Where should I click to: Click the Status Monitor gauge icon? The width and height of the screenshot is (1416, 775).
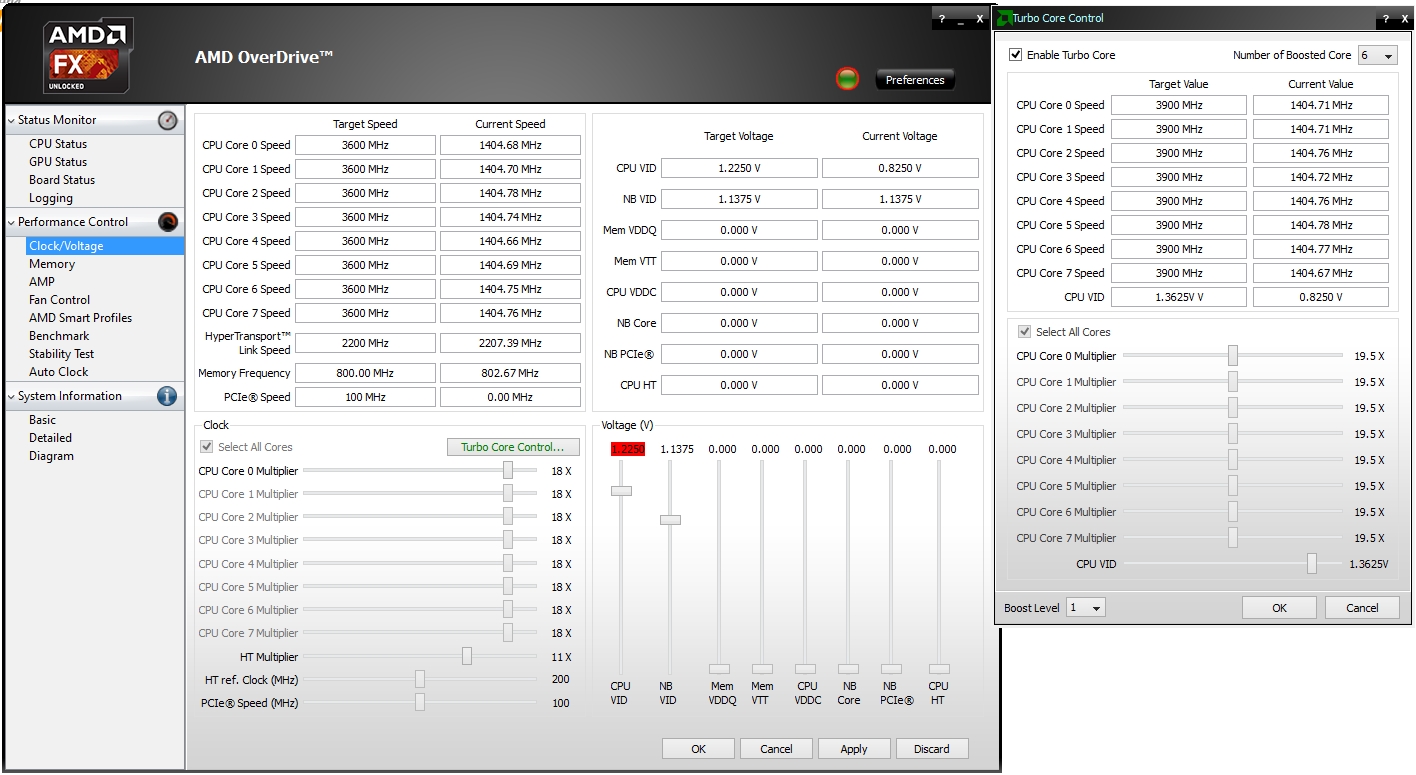168,120
